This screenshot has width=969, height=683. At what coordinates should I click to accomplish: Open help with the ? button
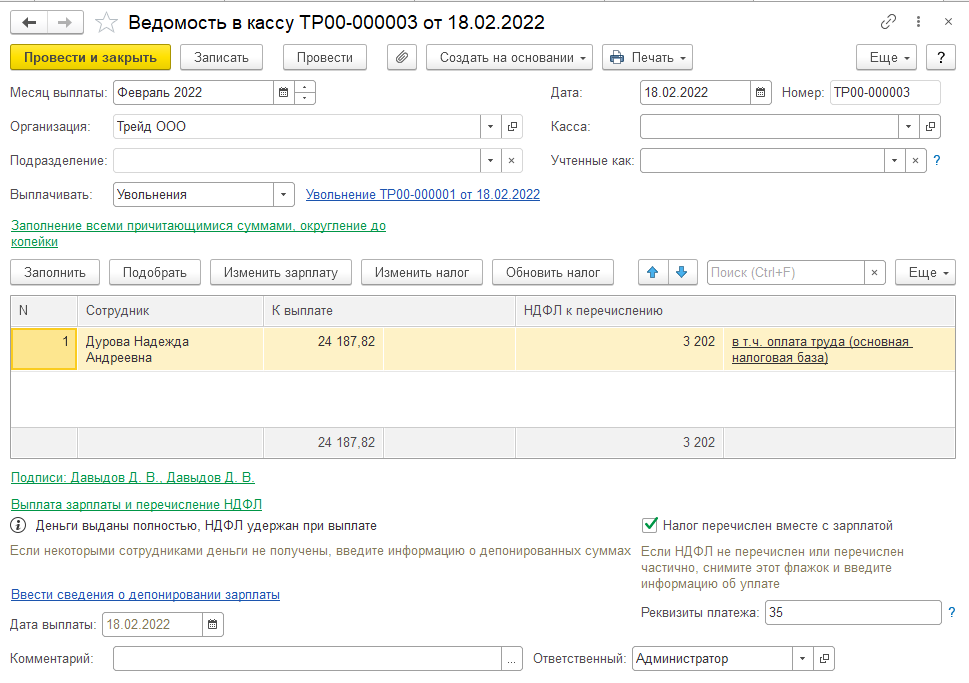pyautogui.click(x=941, y=57)
